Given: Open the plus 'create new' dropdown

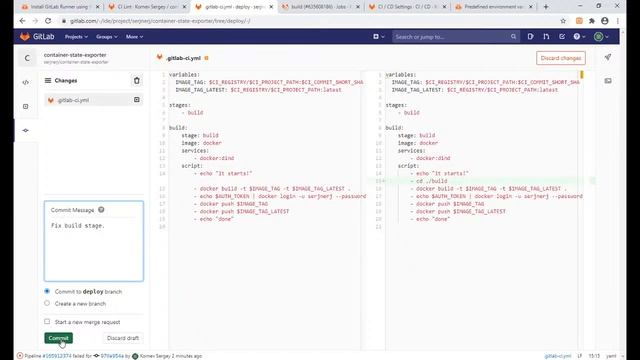Looking at the screenshot, I should [x=378, y=37].
